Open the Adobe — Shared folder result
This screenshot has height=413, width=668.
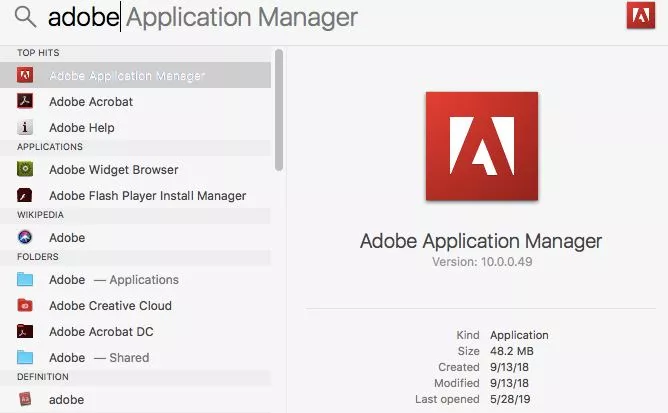(x=135, y=358)
